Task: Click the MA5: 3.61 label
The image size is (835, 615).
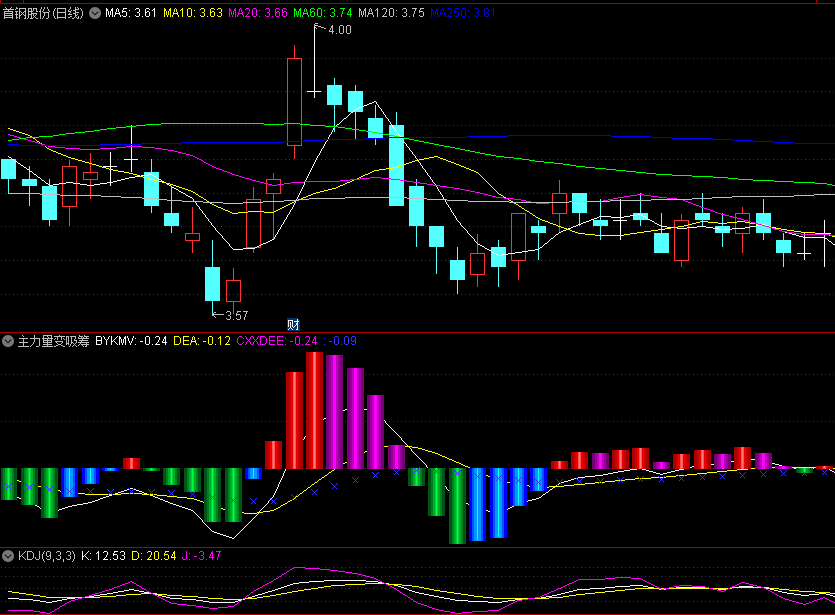Action: pyautogui.click(x=131, y=13)
